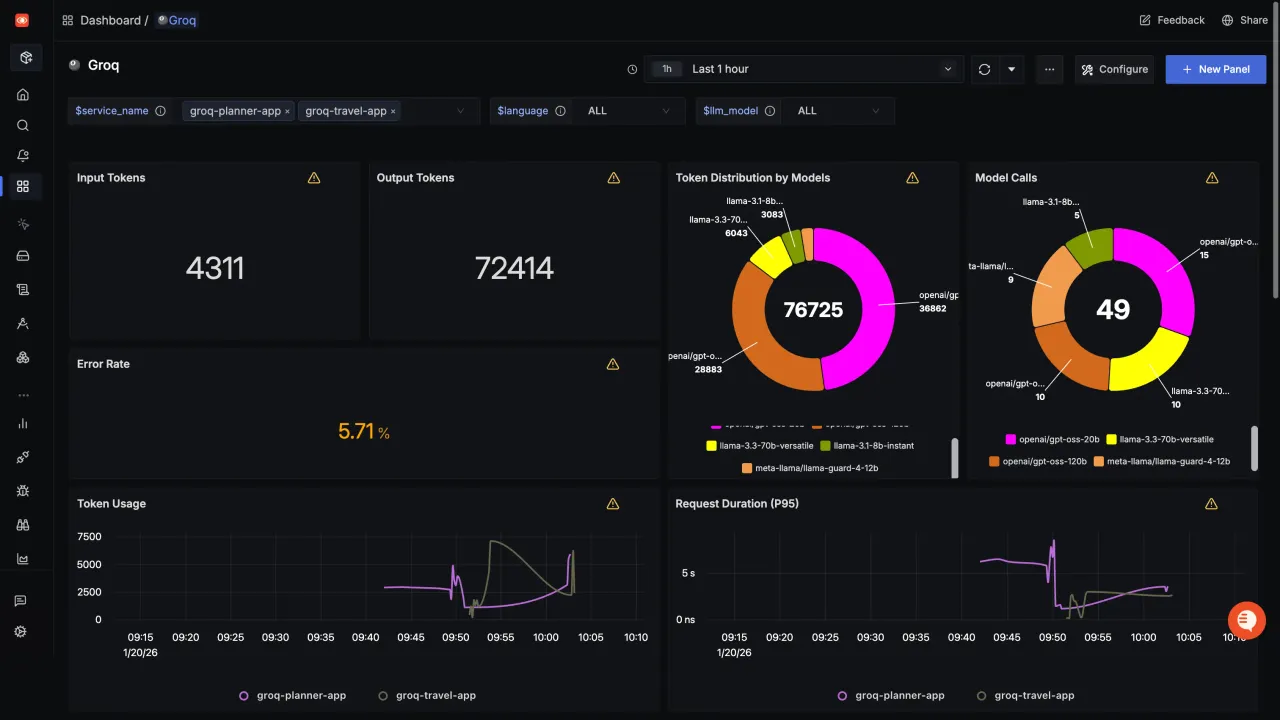Open the $language ALL dropdown
Viewport: 1280px width, 720px height.
tap(627, 111)
